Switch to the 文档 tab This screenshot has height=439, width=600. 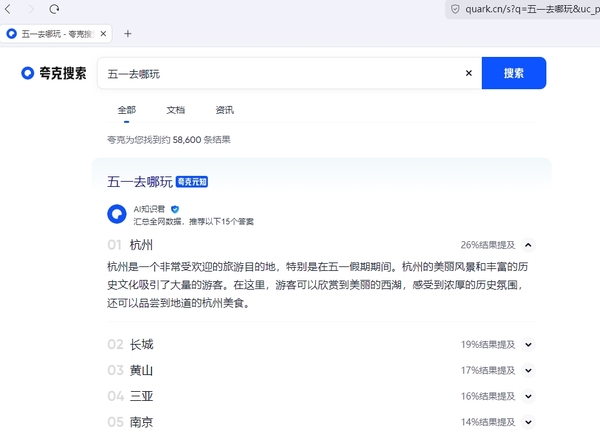(175, 110)
